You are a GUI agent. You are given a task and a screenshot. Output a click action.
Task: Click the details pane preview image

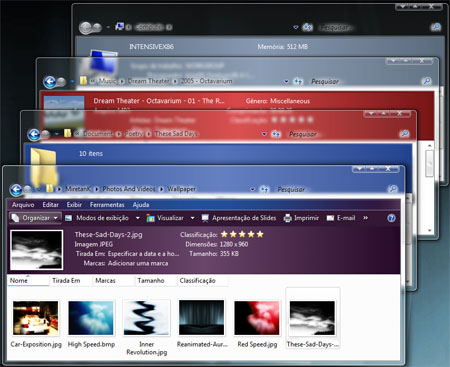click(x=36, y=250)
